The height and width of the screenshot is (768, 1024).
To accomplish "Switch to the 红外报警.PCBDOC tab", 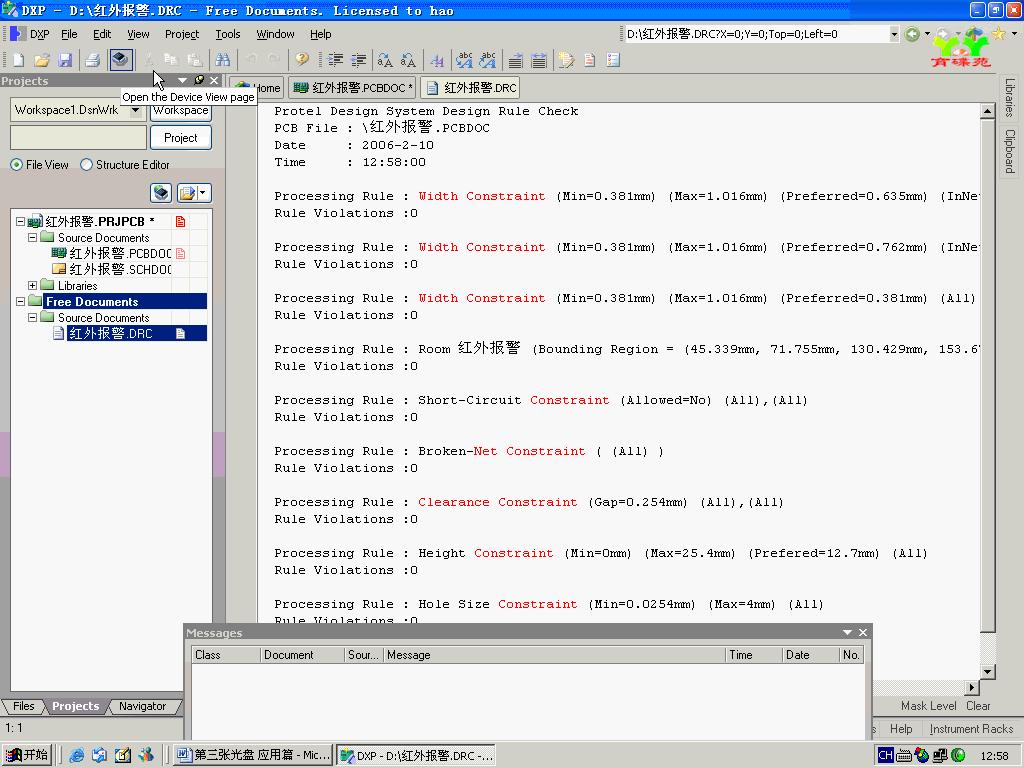I will [353, 88].
